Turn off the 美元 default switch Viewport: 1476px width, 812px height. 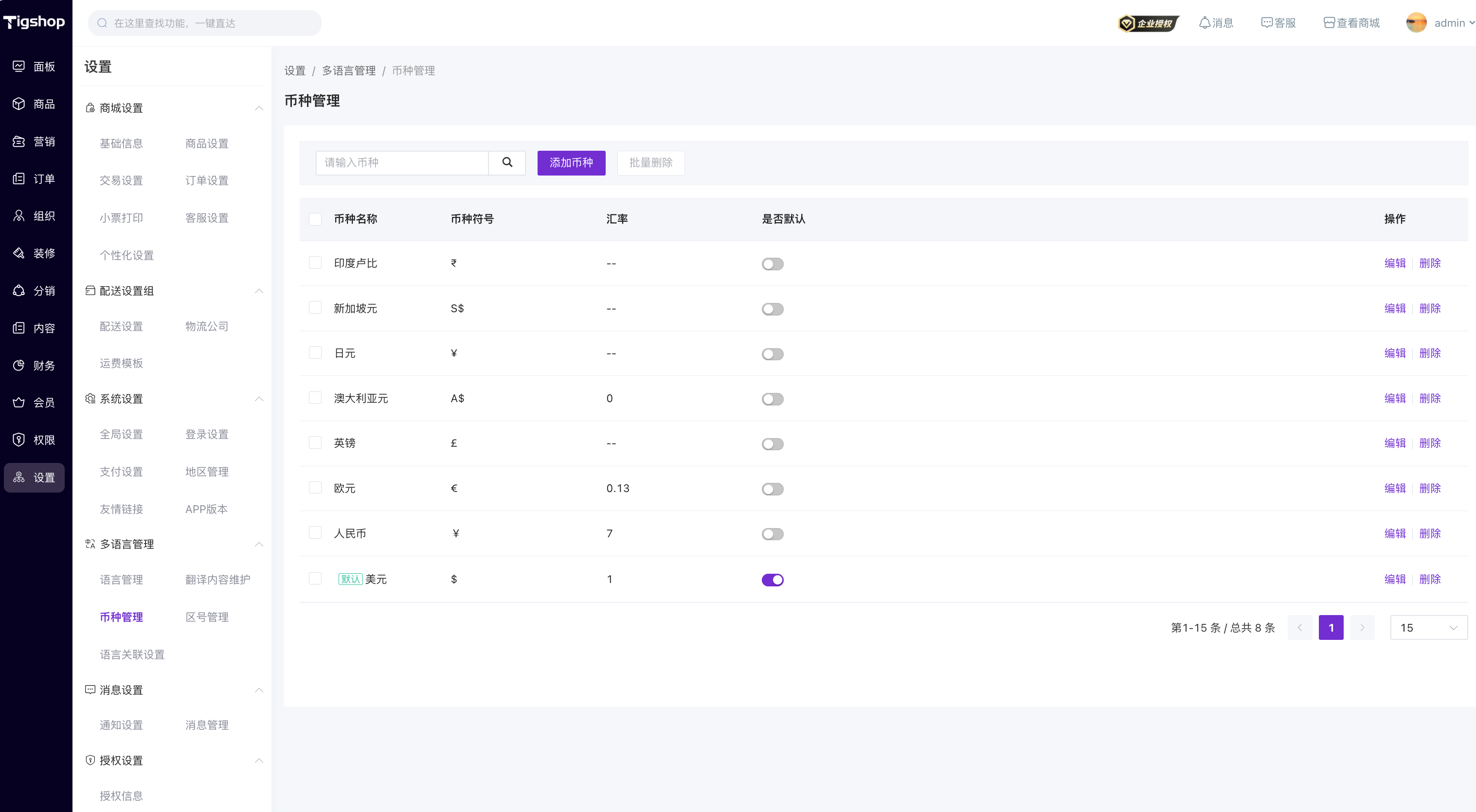coord(772,580)
